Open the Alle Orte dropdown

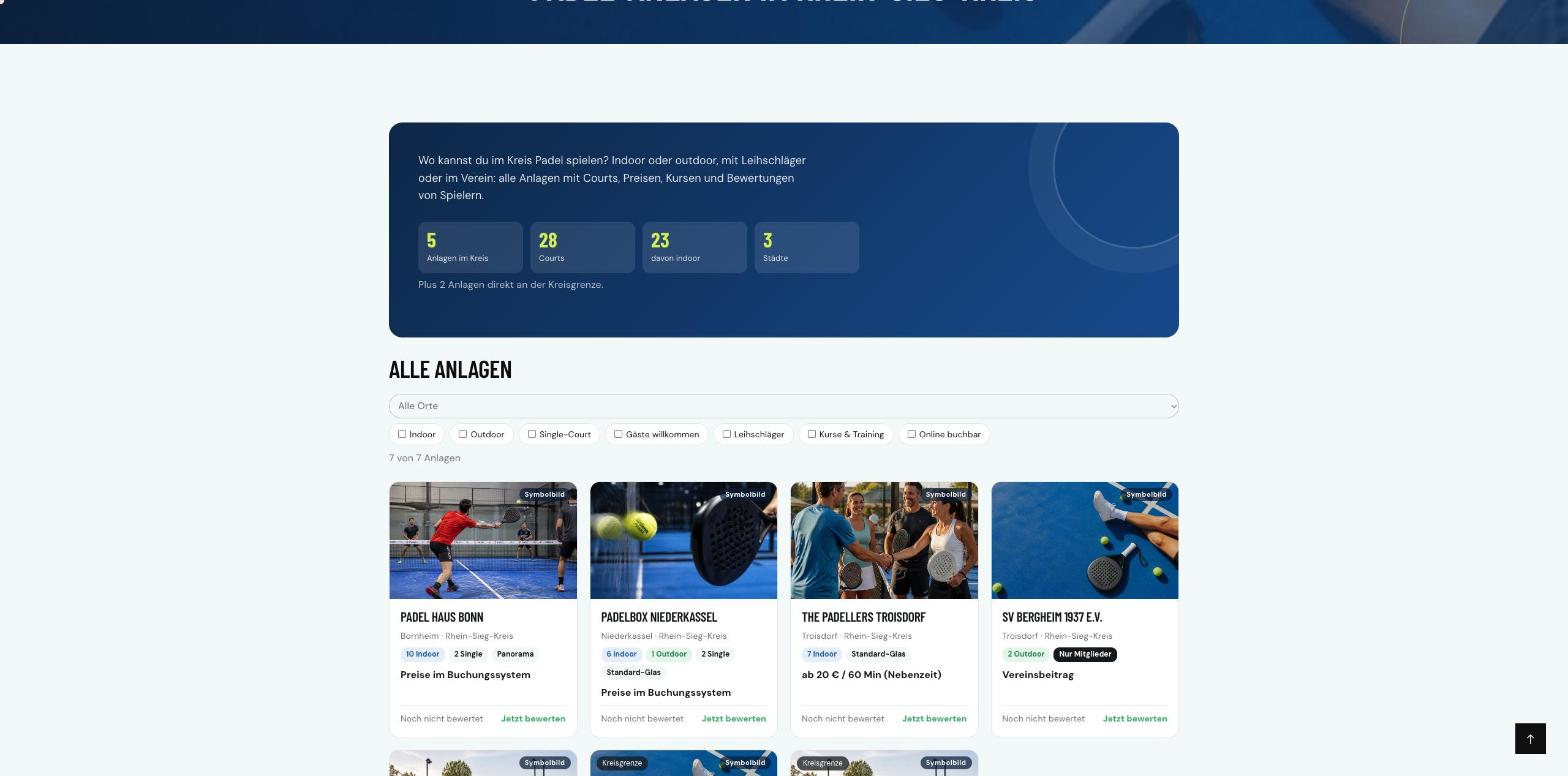coord(784,406)
